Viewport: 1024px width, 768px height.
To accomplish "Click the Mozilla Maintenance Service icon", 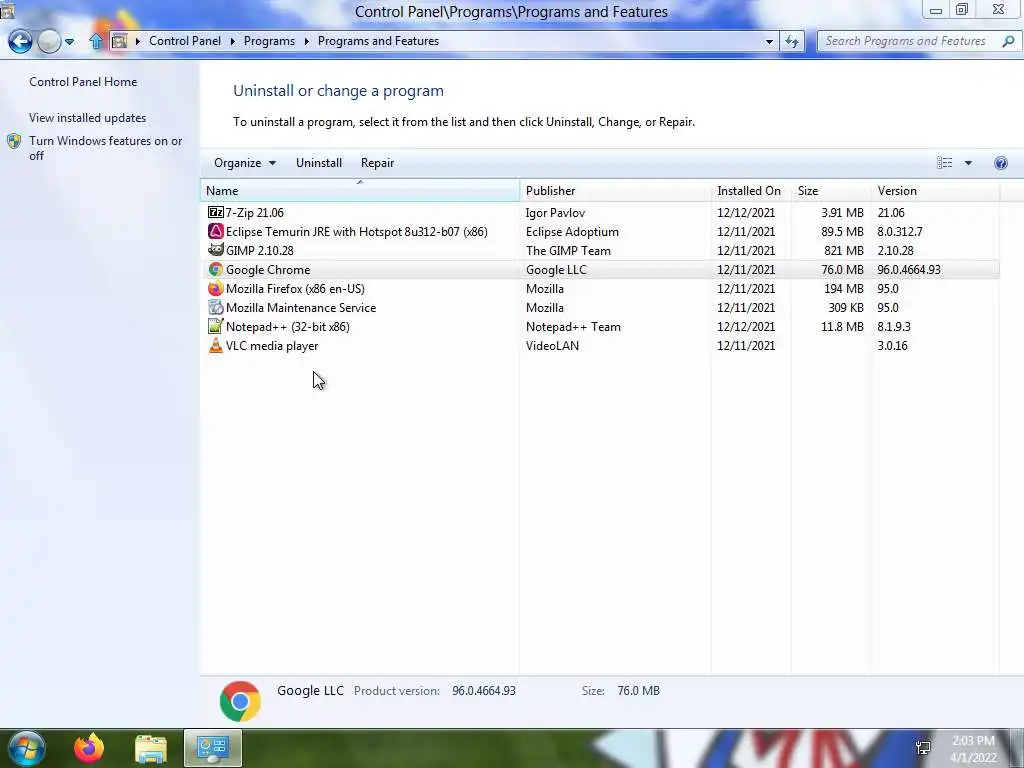I will [216, 307].
